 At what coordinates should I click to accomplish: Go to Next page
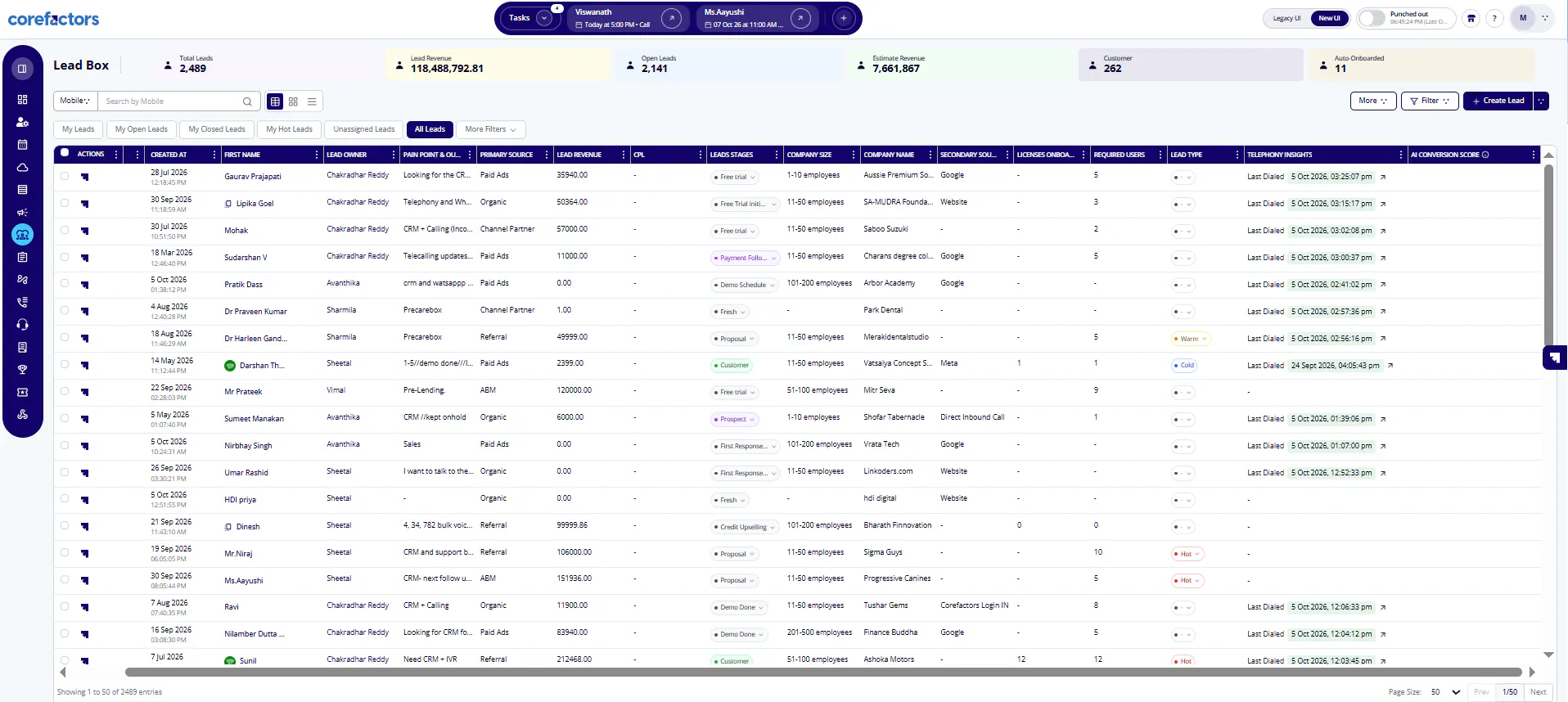[1539, 692]
